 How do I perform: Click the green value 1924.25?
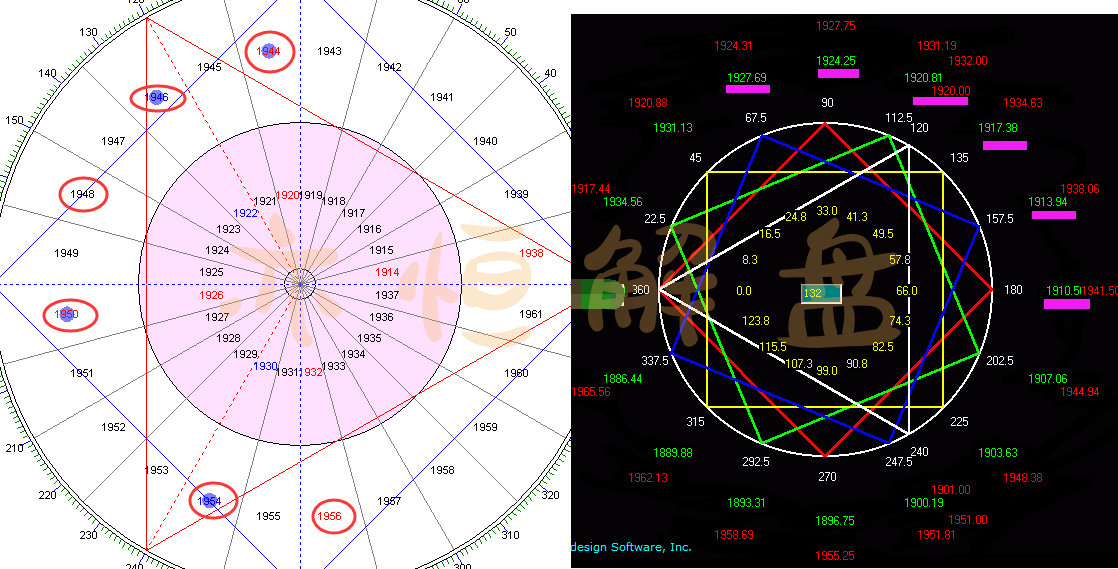point(836,61)
